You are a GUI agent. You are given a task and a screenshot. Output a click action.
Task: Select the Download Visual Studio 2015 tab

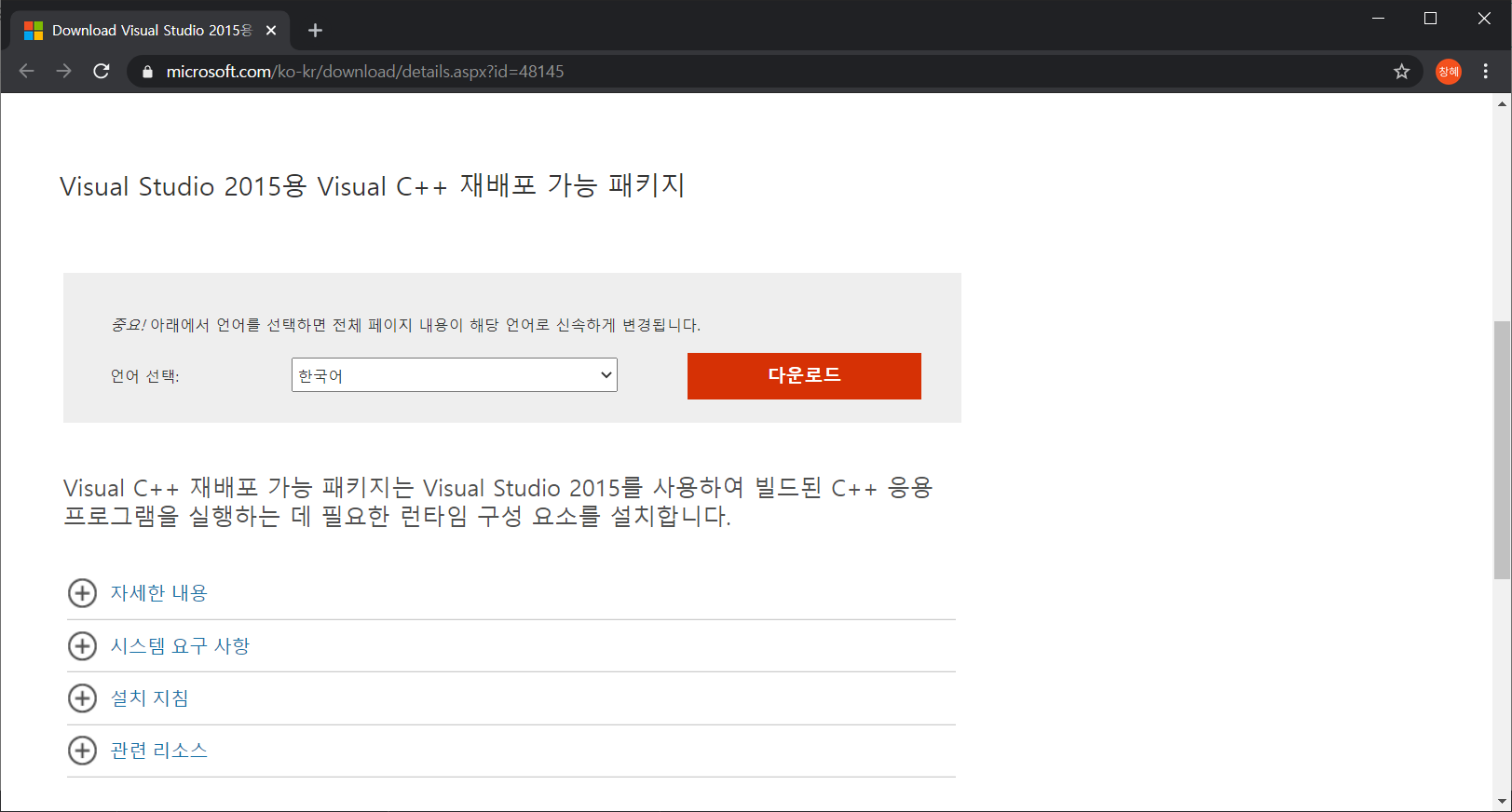click(150, 31)
